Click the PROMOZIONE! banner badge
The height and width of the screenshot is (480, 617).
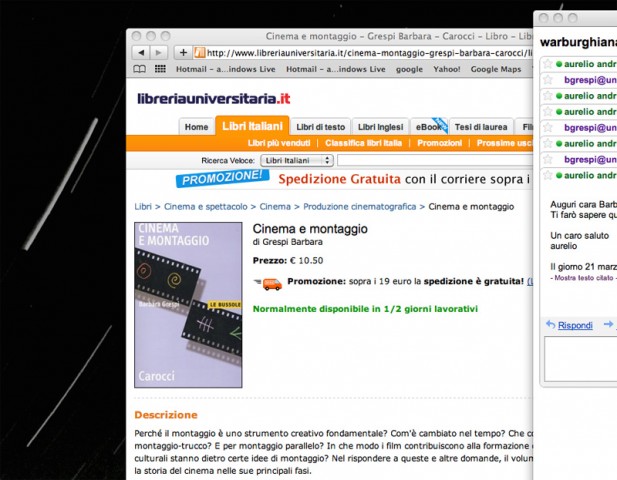[x=222, y=178]
